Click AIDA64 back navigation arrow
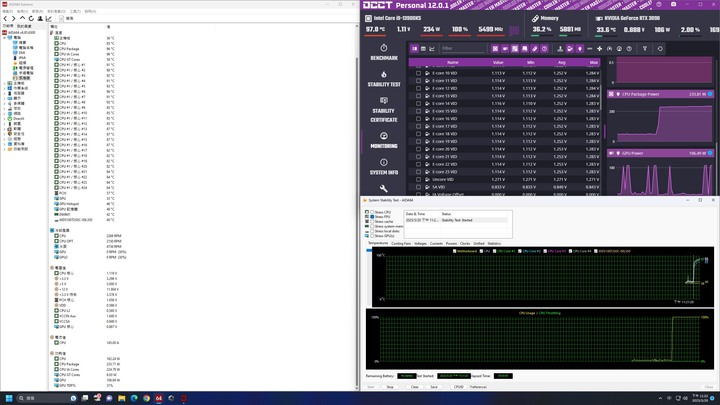The height and width of the screenshot is (405, 720). pos(6,18)
